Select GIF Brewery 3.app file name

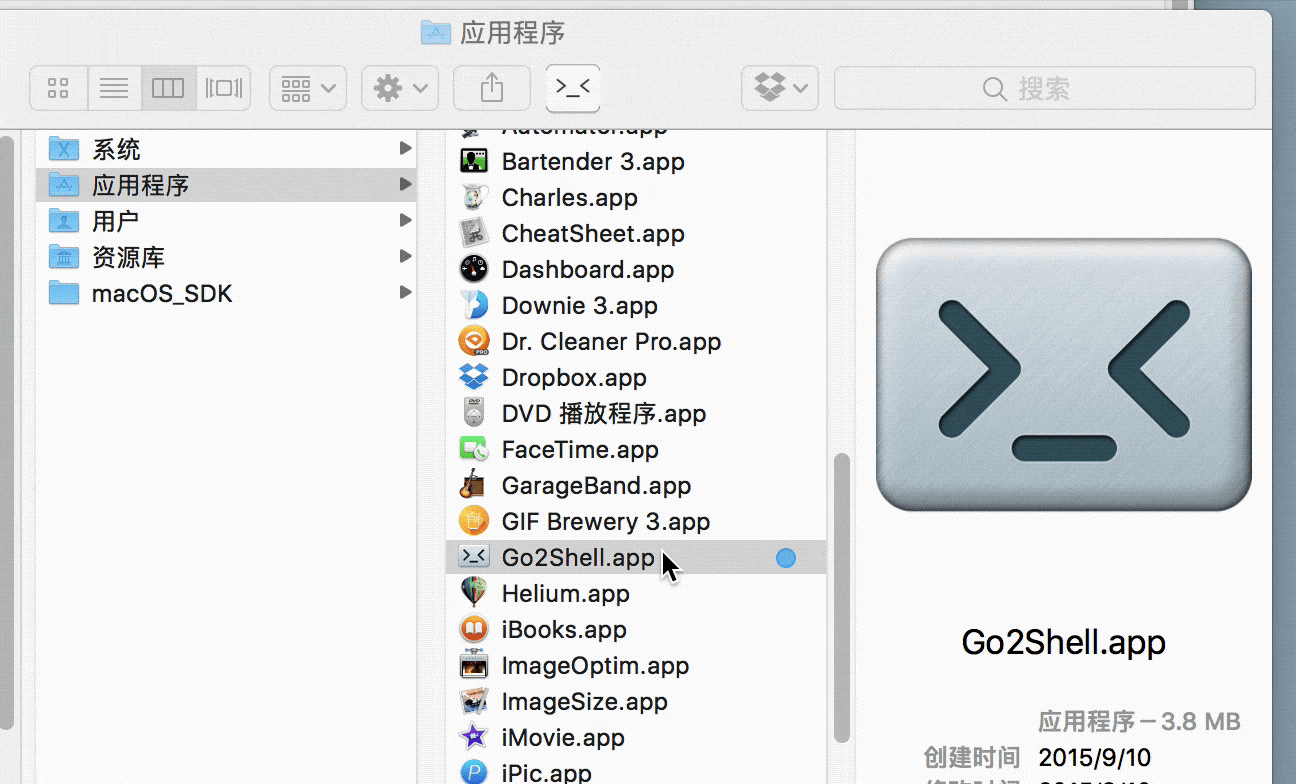606,521
